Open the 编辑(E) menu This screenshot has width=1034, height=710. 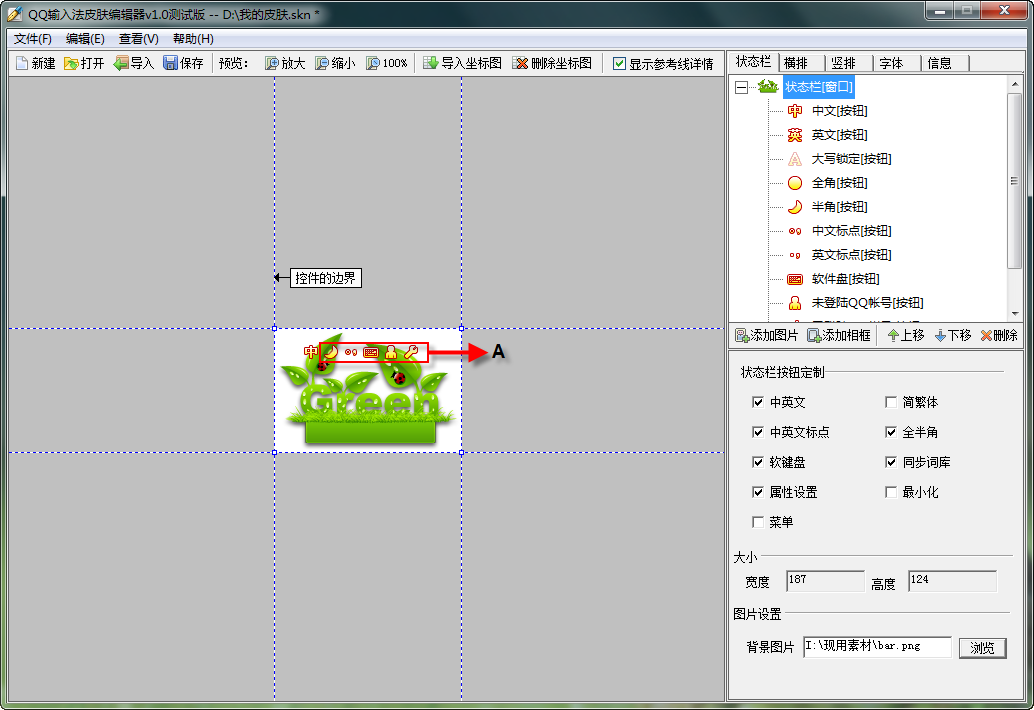pos(85,39)
